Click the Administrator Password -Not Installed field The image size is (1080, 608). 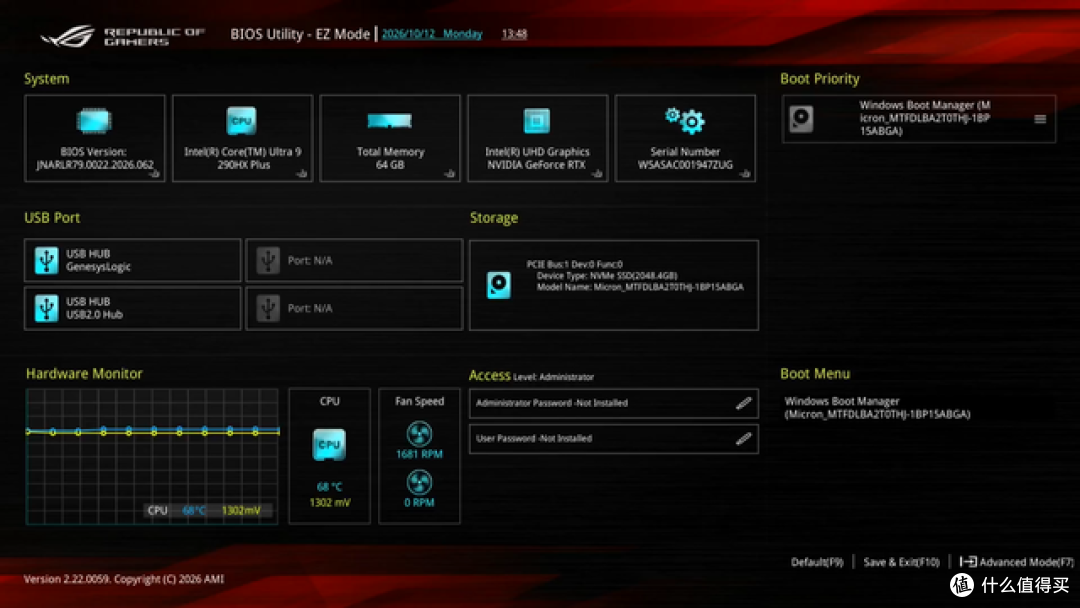pos(614,403)
